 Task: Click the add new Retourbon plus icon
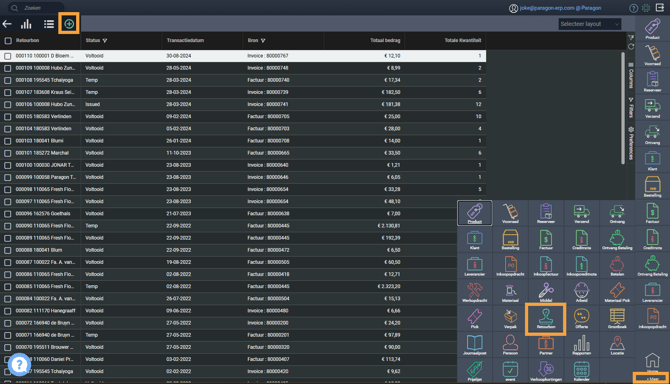(x=69, y=24)
